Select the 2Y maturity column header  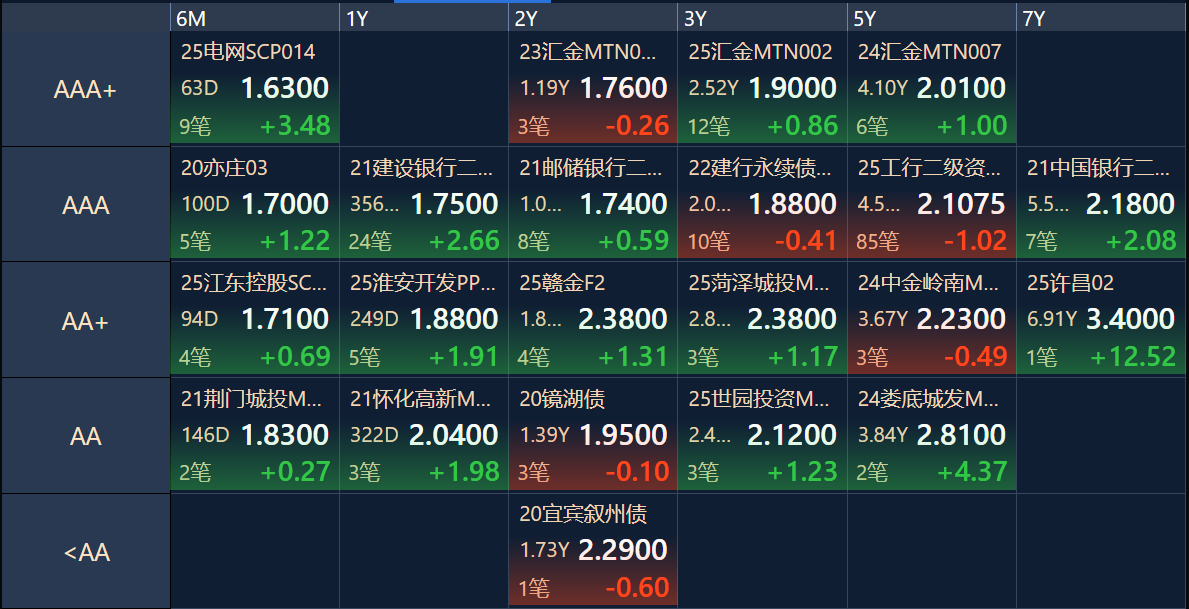click(x=593, y=18)
